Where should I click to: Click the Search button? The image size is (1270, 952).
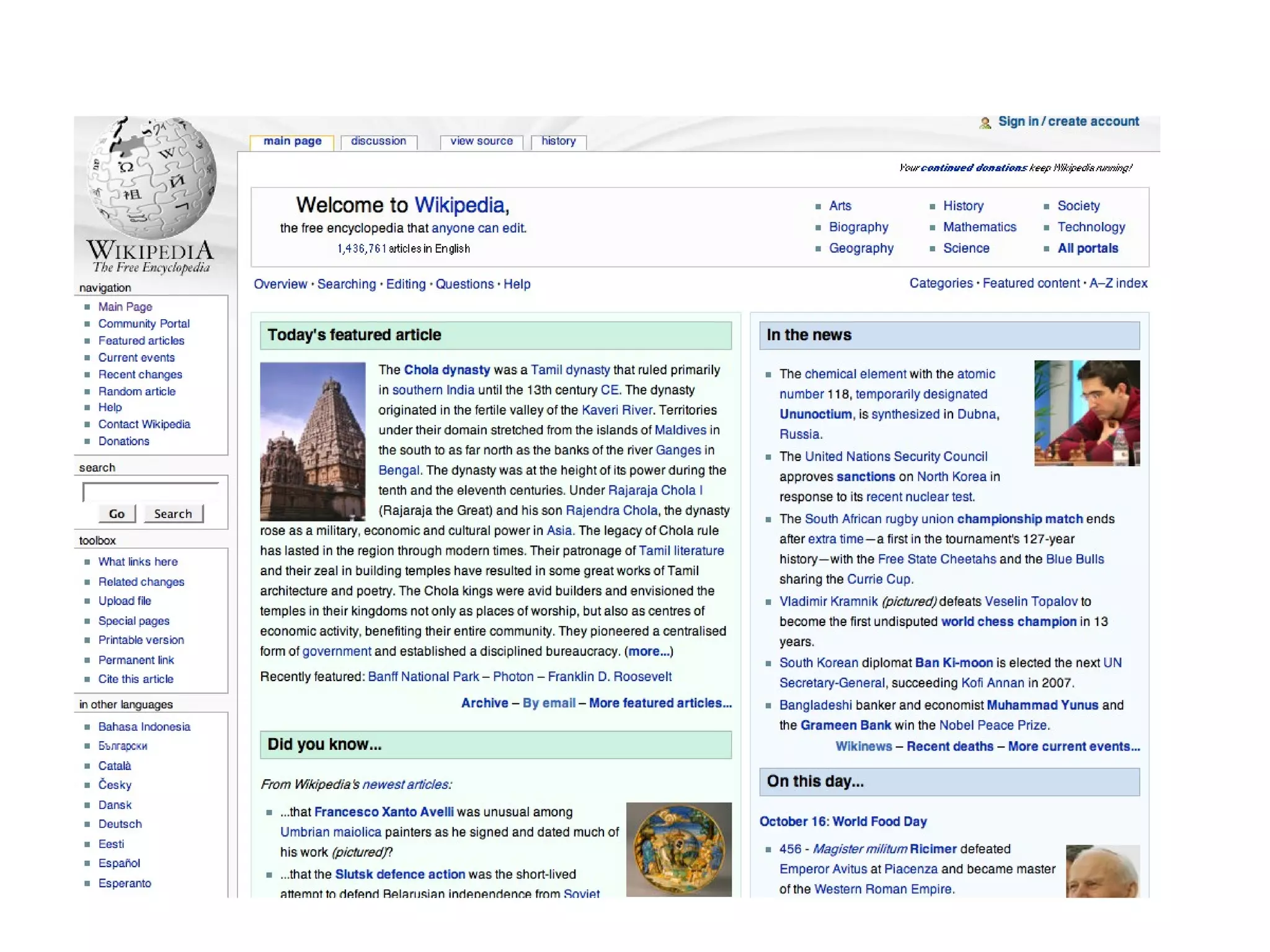coord(173,514)
